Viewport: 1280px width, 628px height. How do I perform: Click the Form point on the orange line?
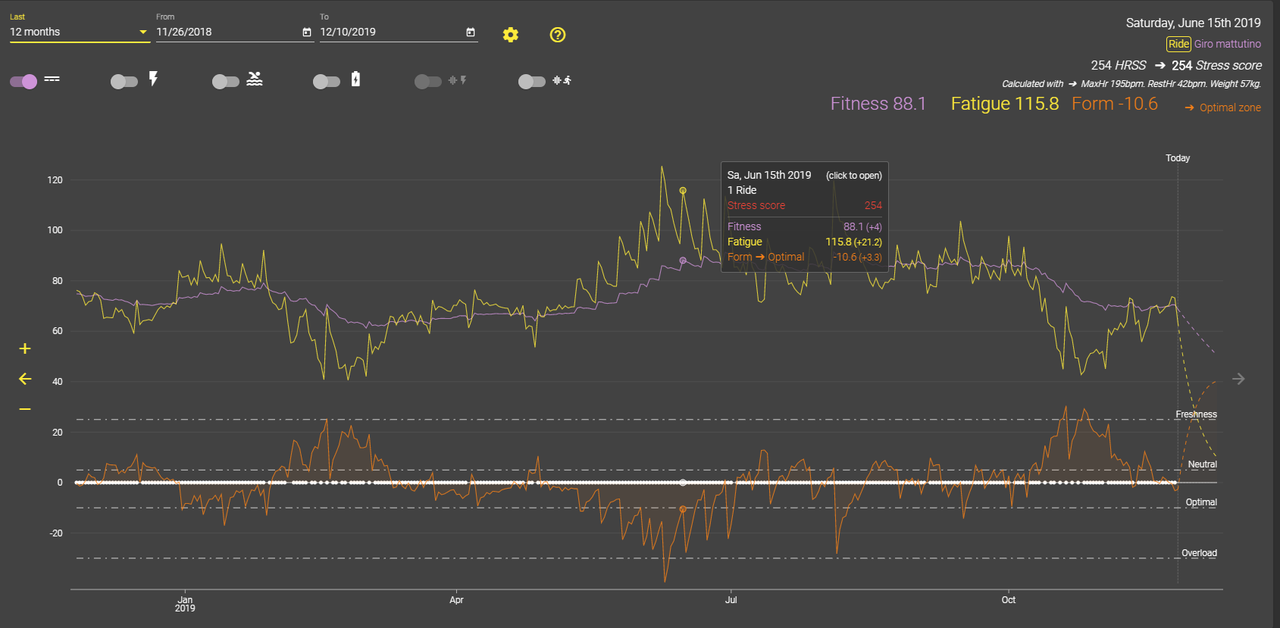click(x=683, y=509)
